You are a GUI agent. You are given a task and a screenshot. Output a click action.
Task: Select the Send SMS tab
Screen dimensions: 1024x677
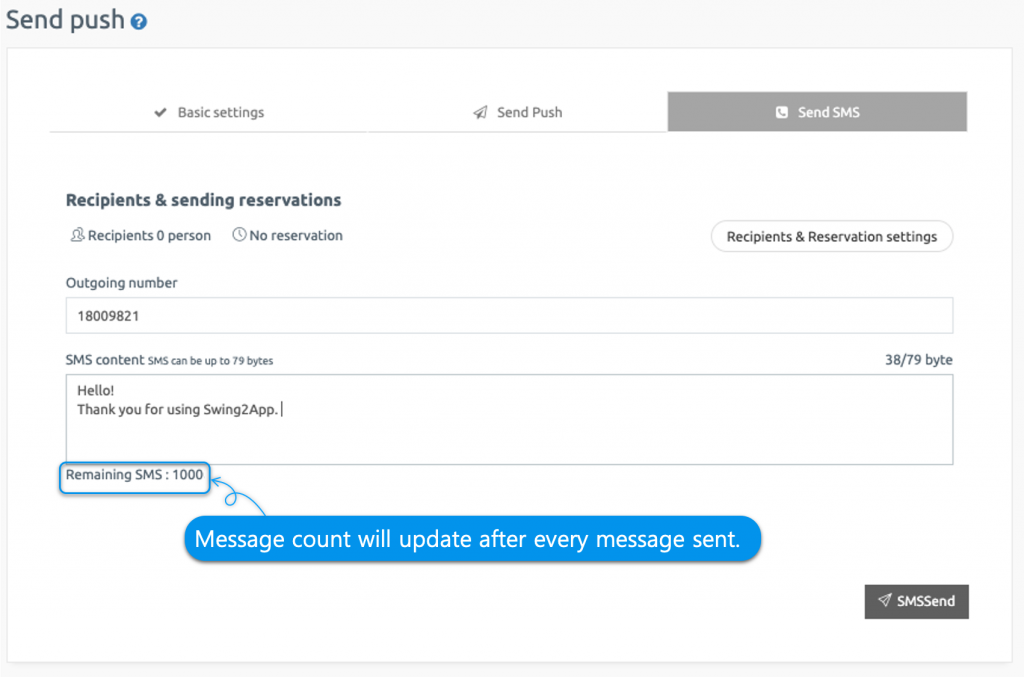click(816, 112)
